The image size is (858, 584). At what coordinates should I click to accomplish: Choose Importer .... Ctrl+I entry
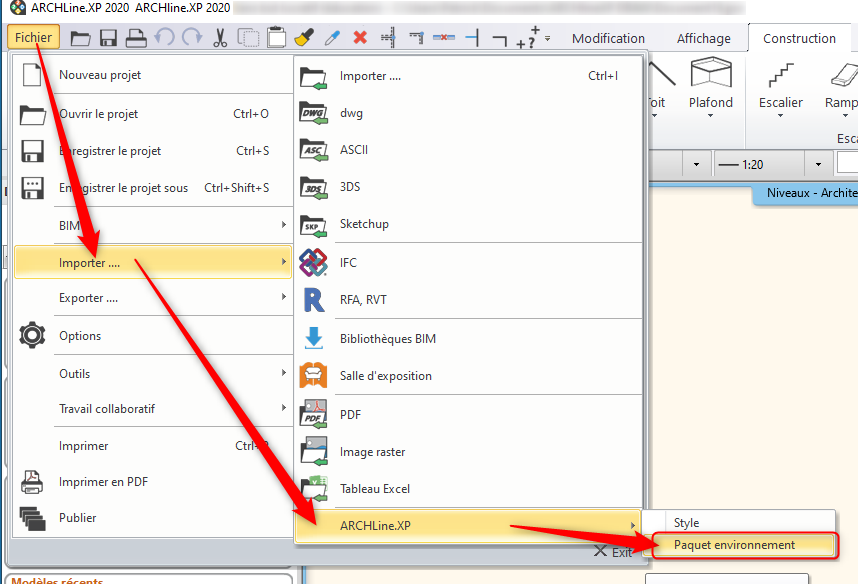point(468,76)
